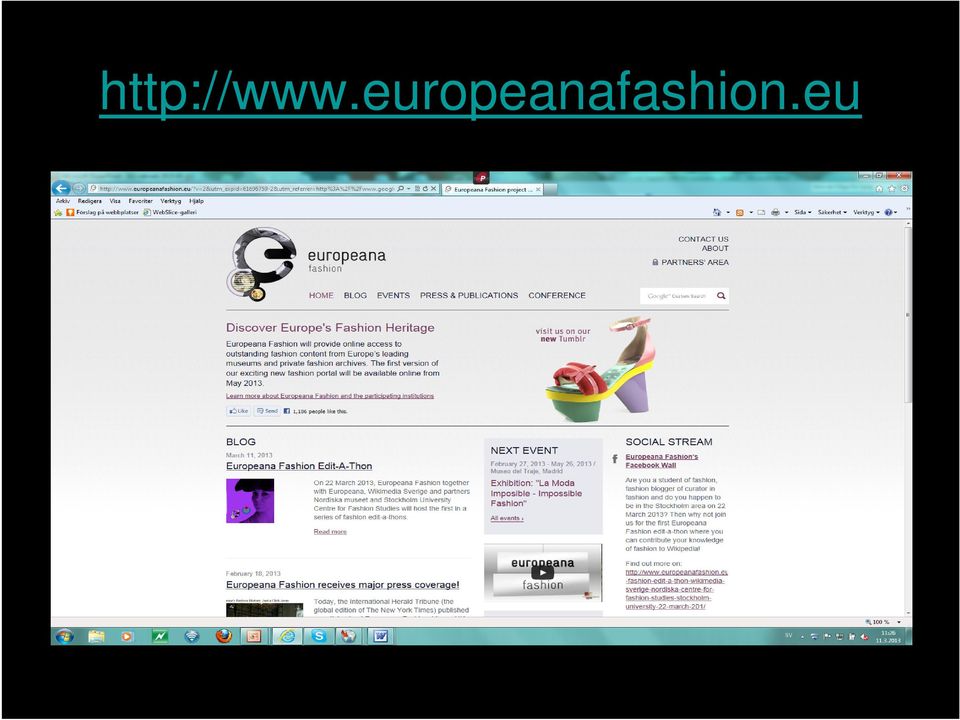The width and height of the screenshot is (960, 720).
Task: Open Microsoft Word from the taskbar
Action: (380, 636)
